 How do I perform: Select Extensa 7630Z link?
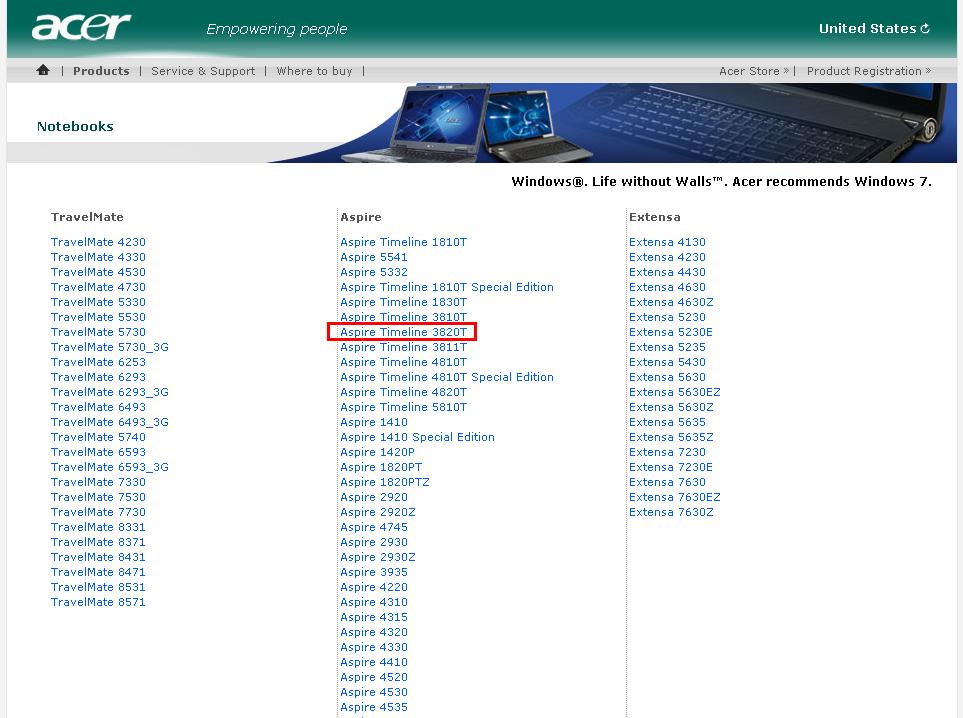coord(671,512)
